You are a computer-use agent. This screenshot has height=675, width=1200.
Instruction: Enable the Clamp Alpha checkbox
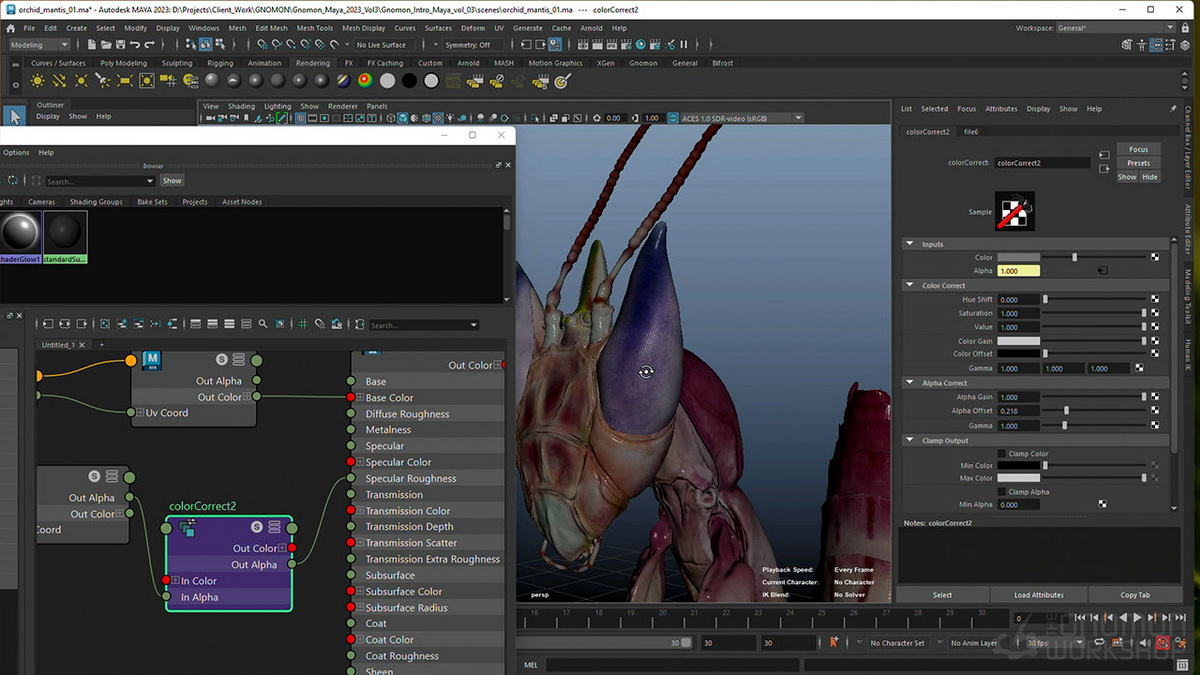1002,492
